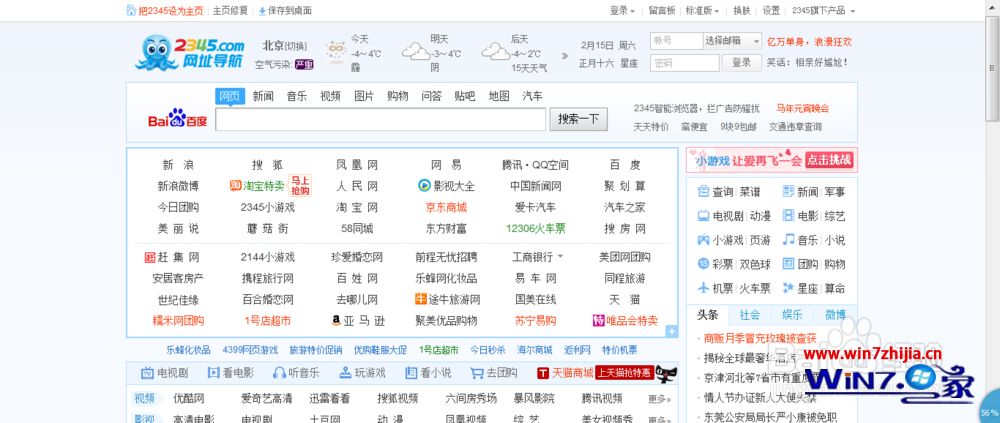Click the page vertical scrollbar thumb
Screen dimensions: 1000x423
[x=992, y=67]
